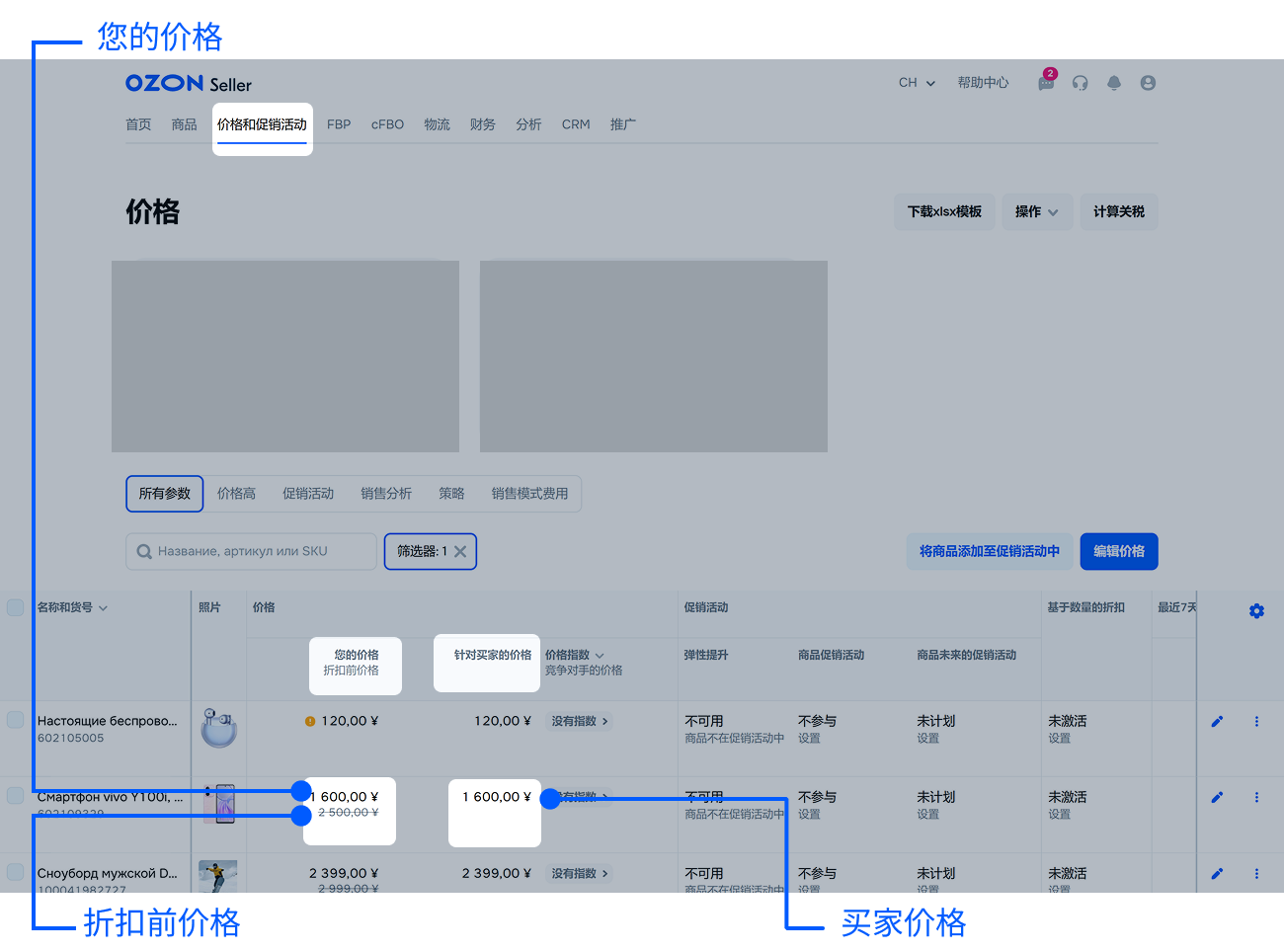
Task: Click the headset support icon
Action: coord(1080,83)
